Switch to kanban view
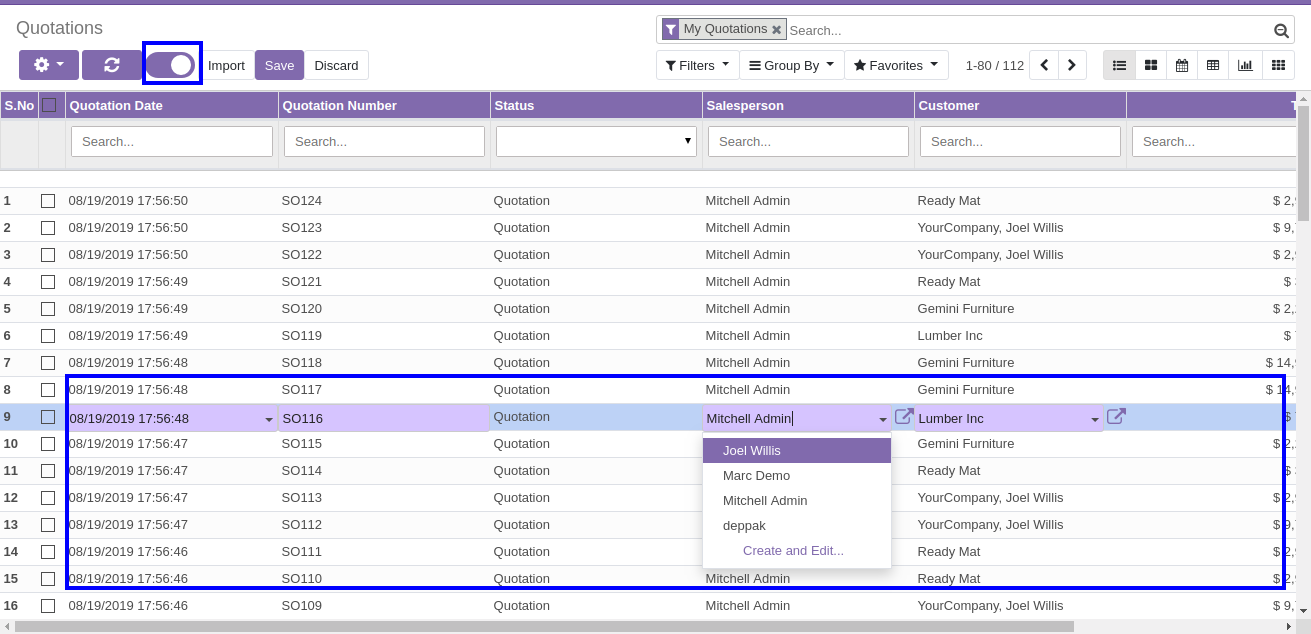 [x=1151, y=65]
